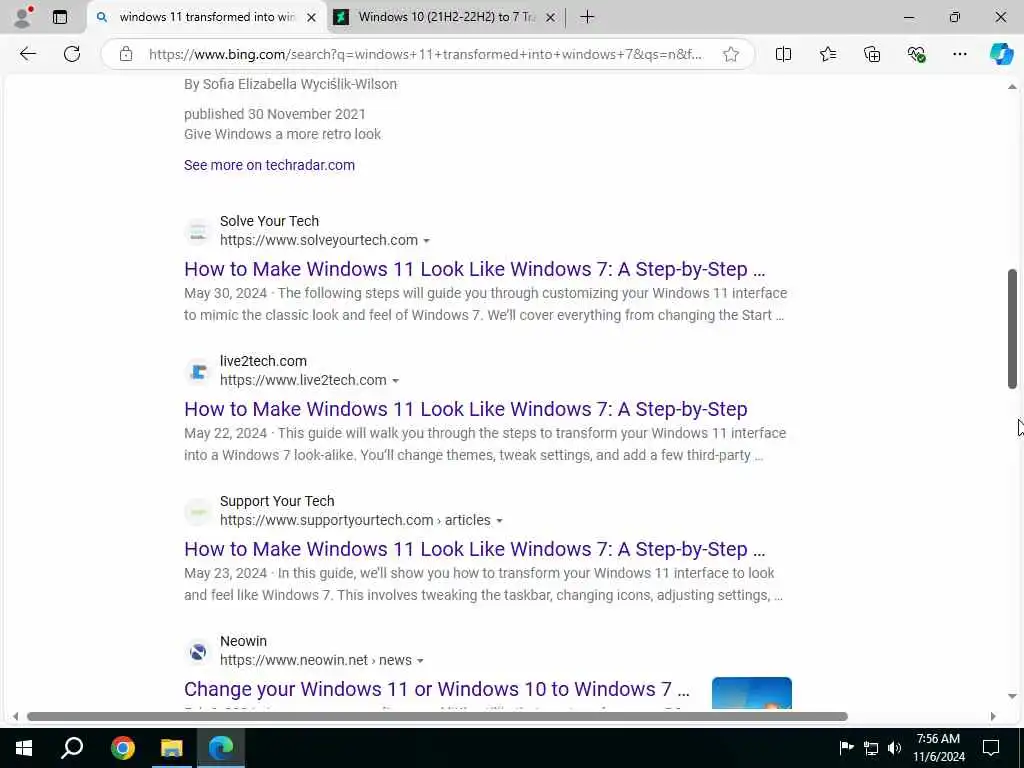This screenshot has width=1024, height=768.
Task: Click the live2tech.com site favicon
Action: (x=198, y=372)
